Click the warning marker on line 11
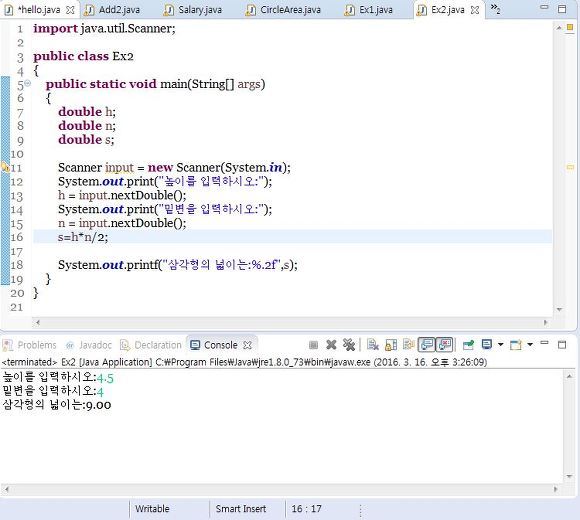Viewport: 580px width, 520px height. [5, 168]
